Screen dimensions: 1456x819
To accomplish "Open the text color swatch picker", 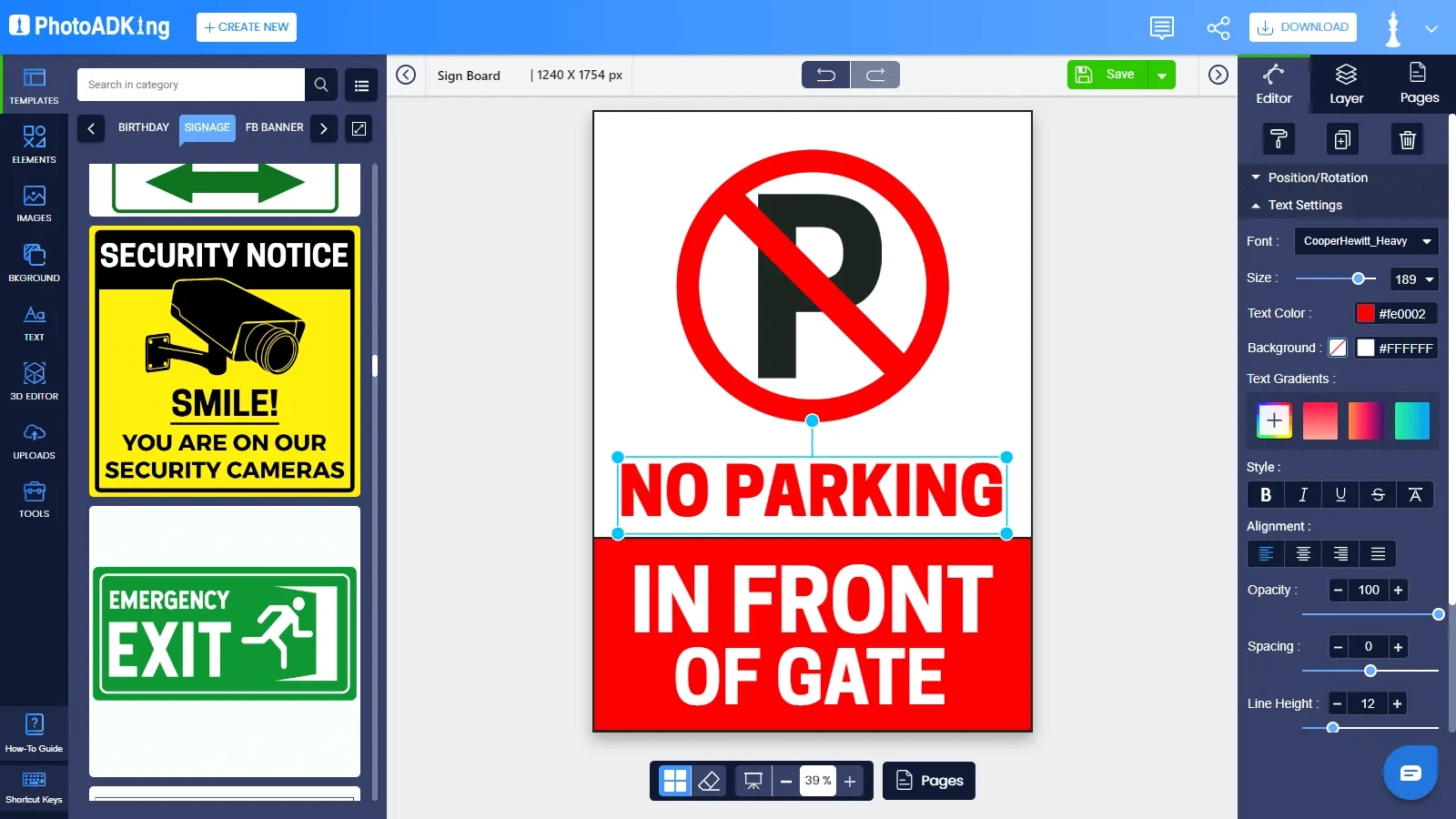I will pos(1366,313).
